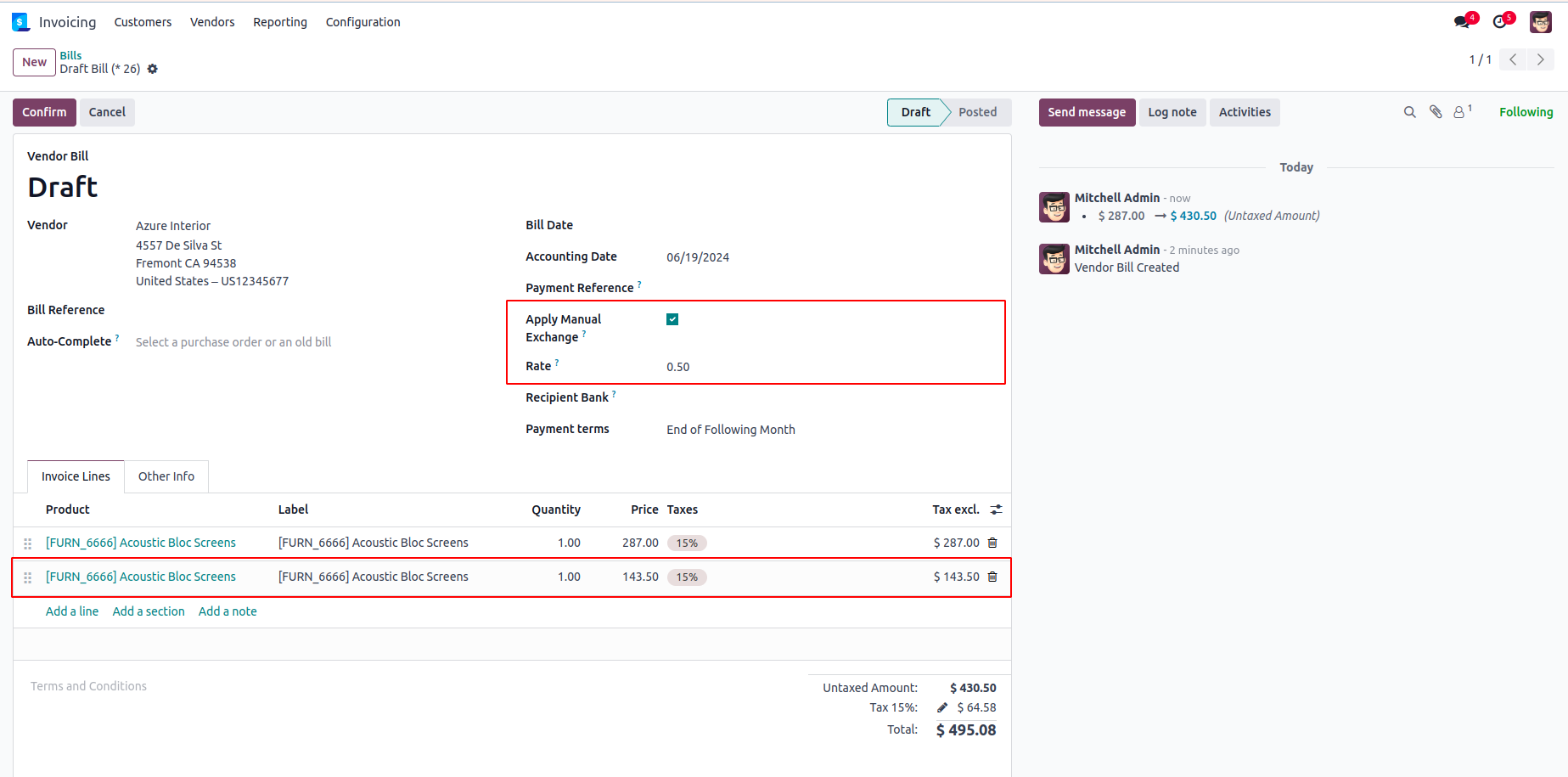Click the Following button
1568x777 pixels.
click(x=1526, y=112)
